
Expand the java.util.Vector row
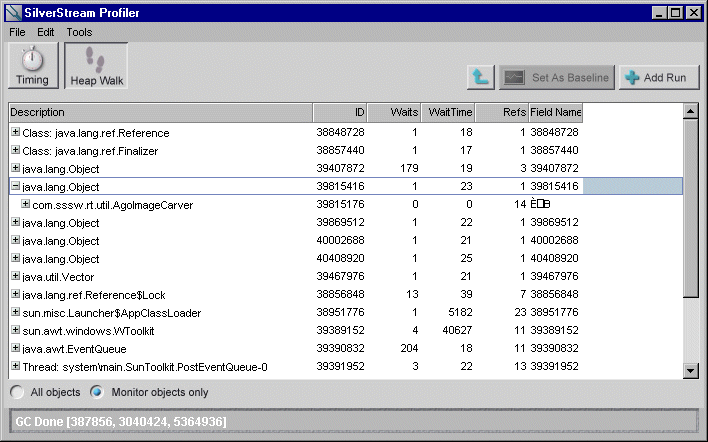(x=15, y=276)
